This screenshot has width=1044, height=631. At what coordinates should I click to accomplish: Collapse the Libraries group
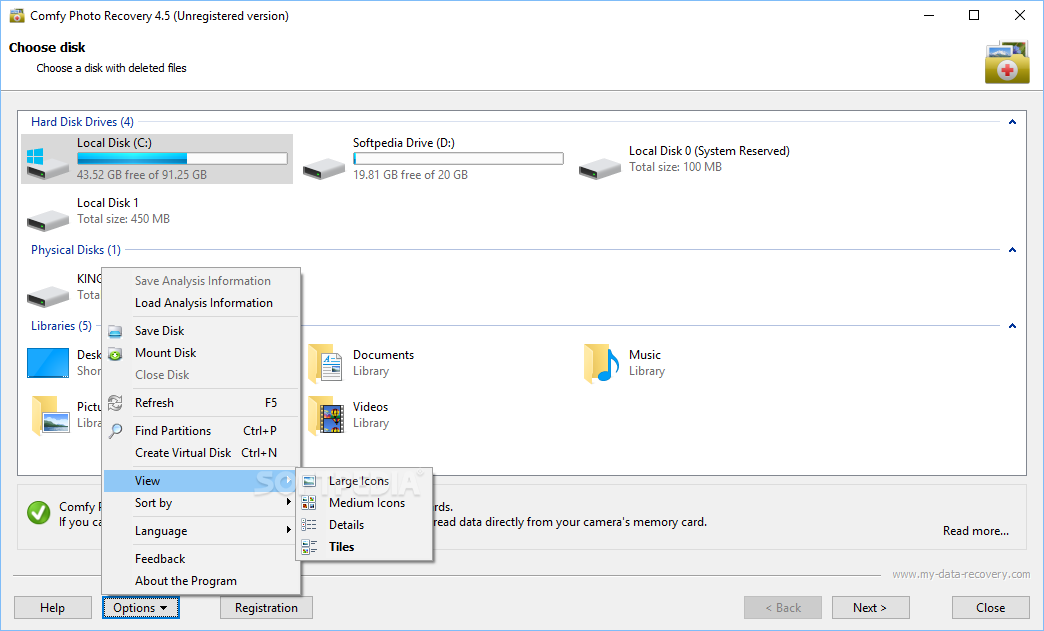1012,325
